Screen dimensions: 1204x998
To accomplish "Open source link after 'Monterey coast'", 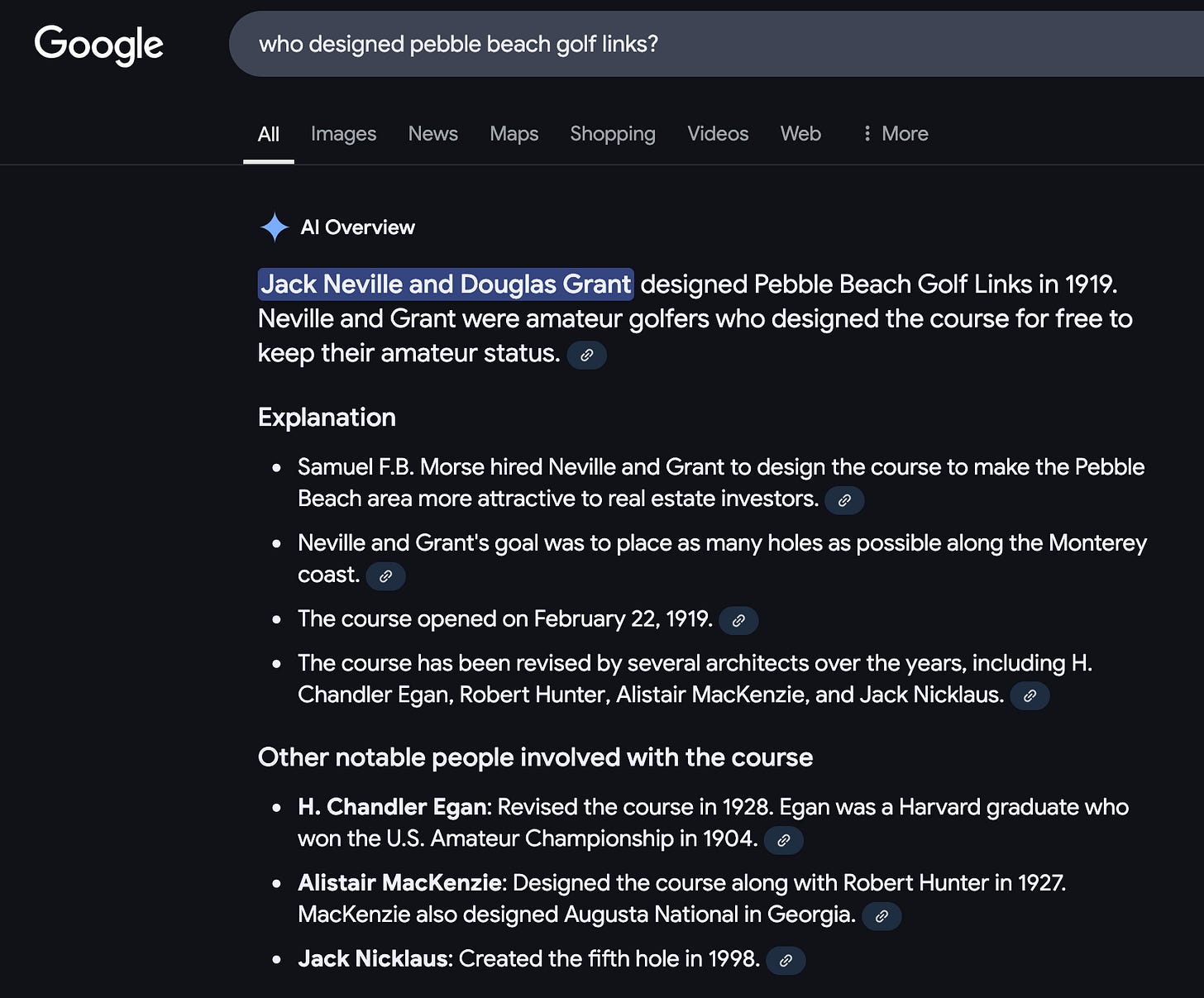I will tap(385, 576).
